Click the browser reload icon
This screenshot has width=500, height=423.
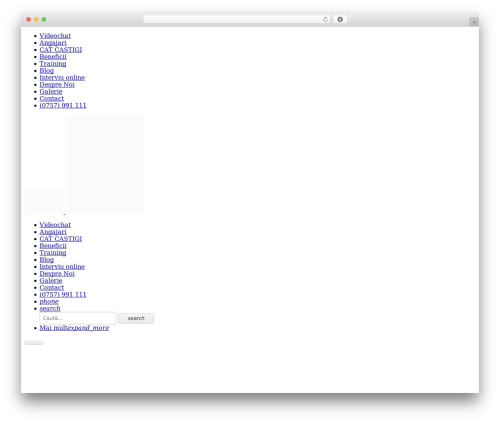coord(325,19)
